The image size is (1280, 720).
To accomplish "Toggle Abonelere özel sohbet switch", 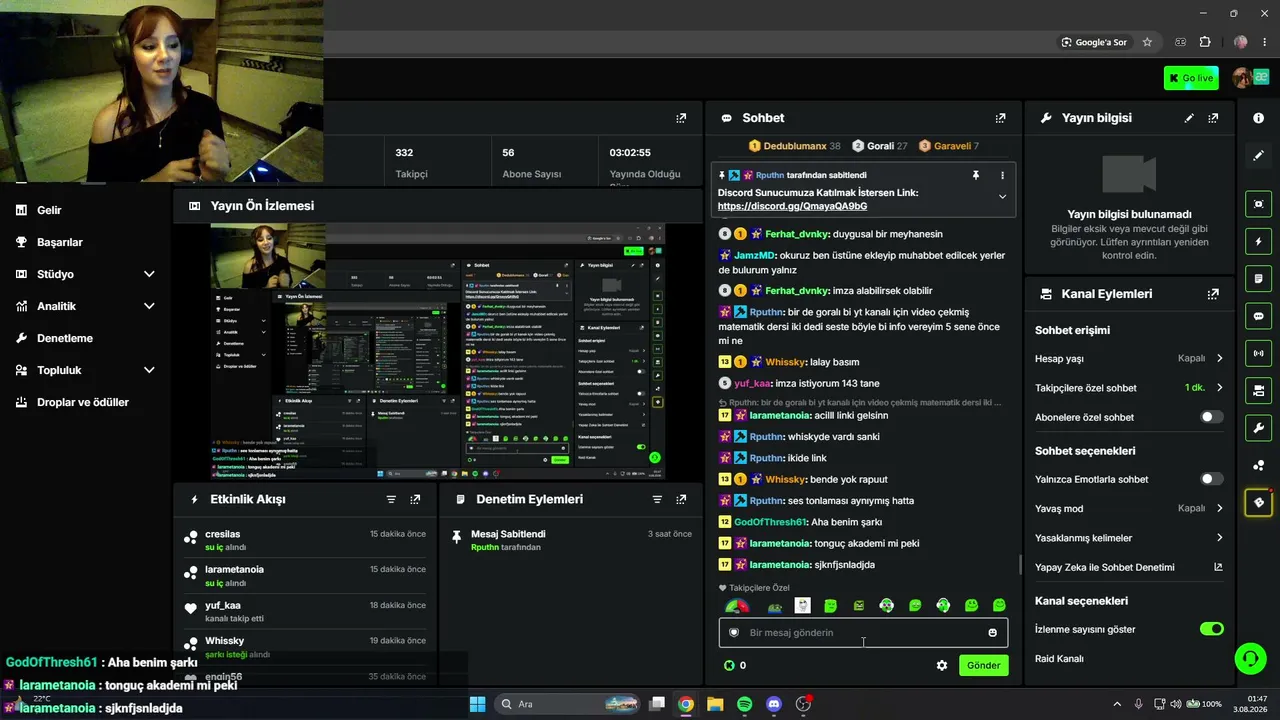I will pos(1211,417).
